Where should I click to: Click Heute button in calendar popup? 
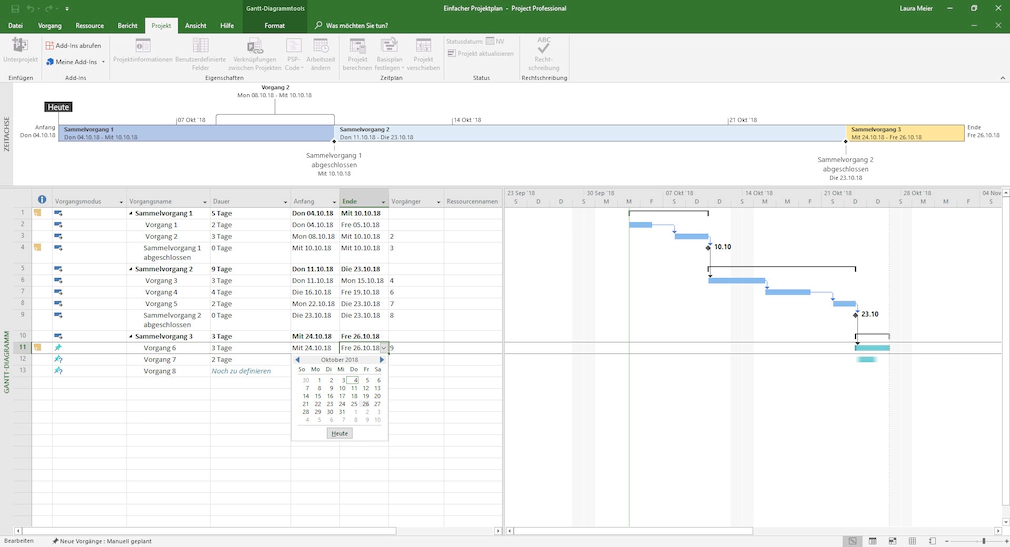tap(339, 434)
